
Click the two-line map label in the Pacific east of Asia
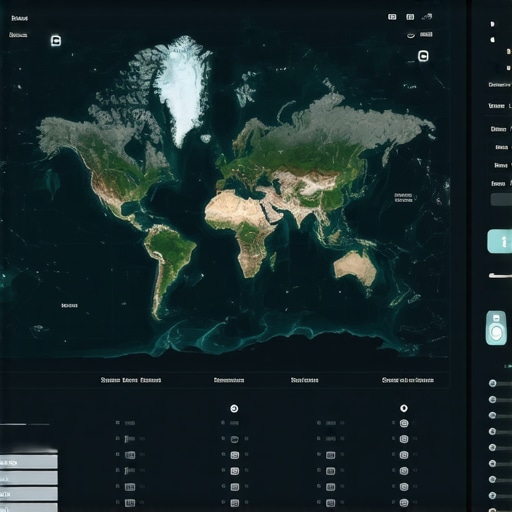point(403,198)
